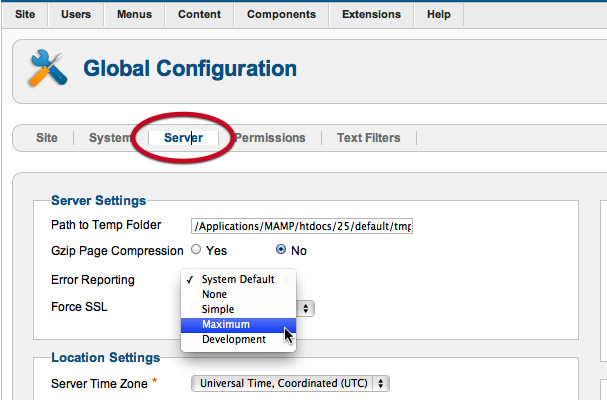Open the Menus menu
Viewport: 607px width, 400px height.
coord(134,14)
